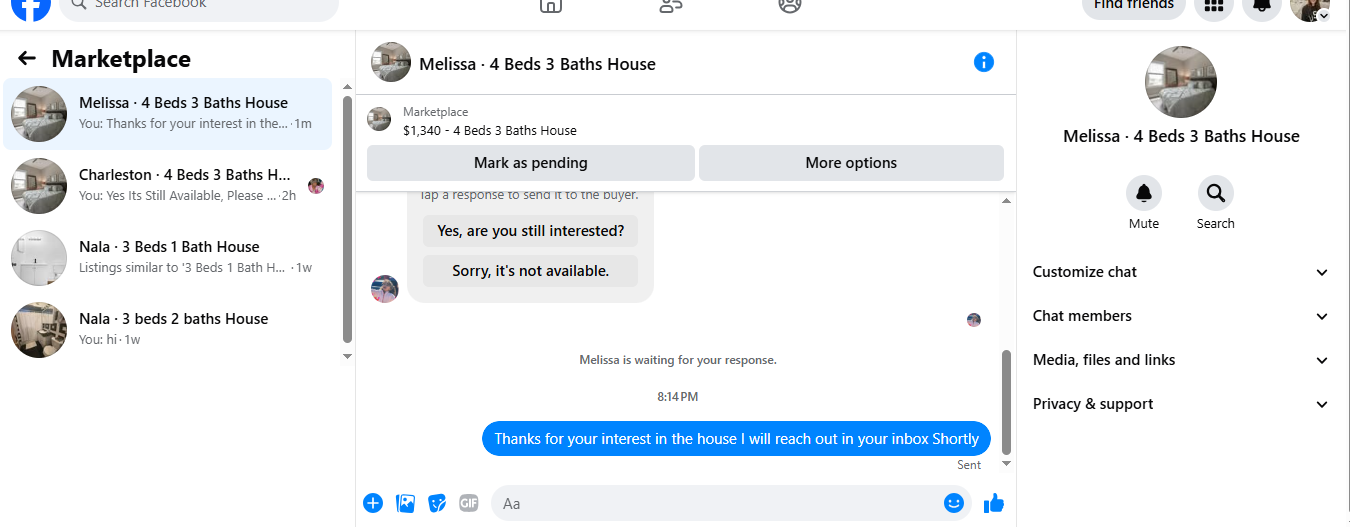Open the GIF selector
Screen dimensions: 1350x527
469,503
